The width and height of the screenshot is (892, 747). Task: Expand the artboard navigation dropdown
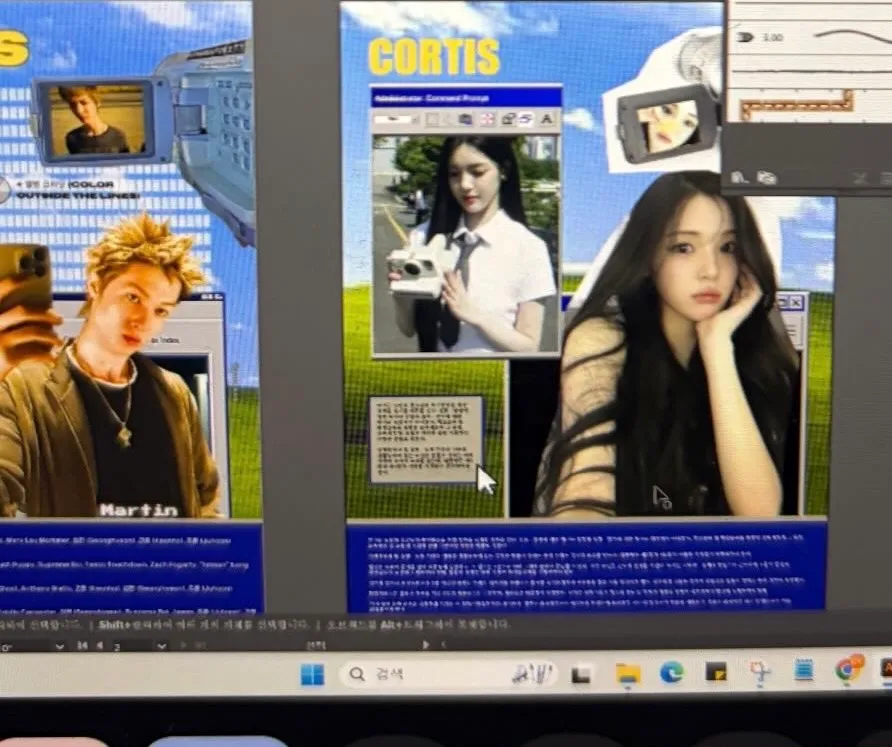coord(162,646)
